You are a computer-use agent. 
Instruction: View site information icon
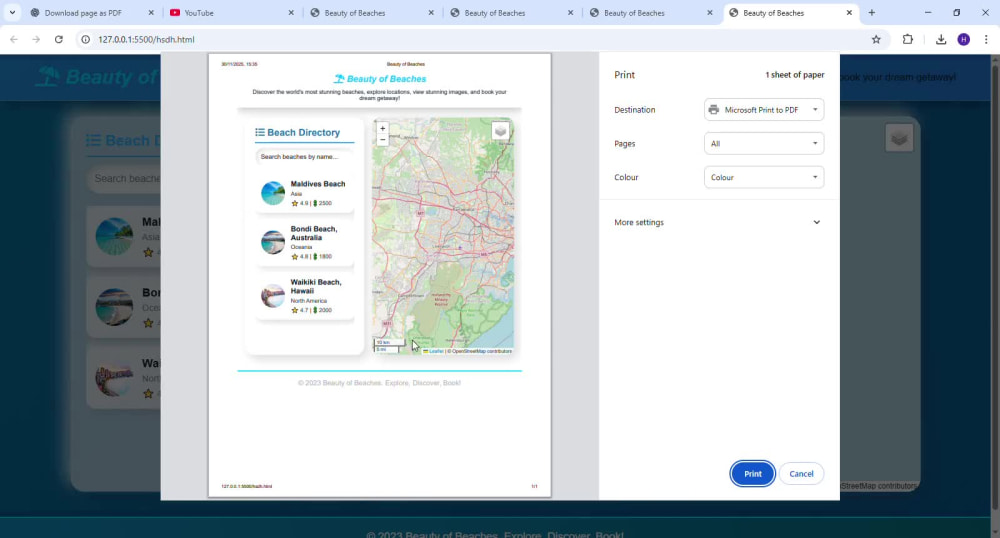[x=85, y=40]
